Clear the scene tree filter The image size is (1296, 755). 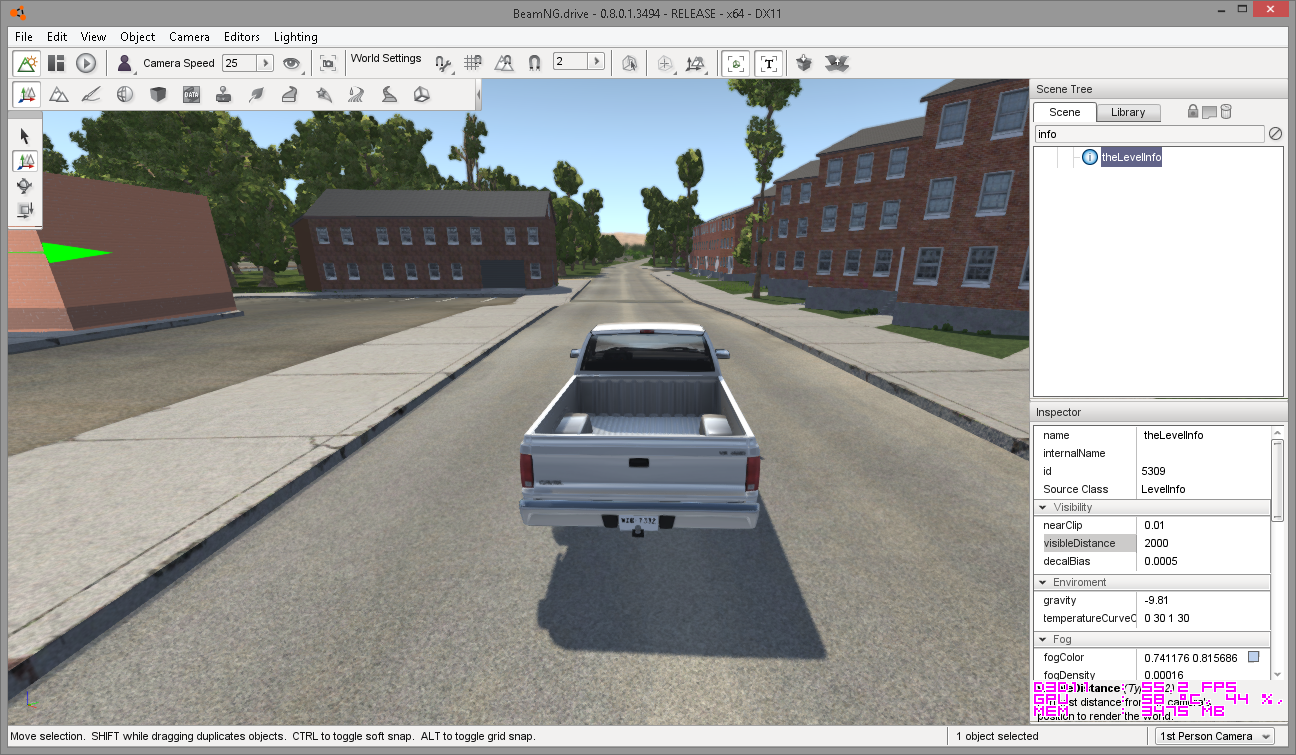[x=1276, y=134]
